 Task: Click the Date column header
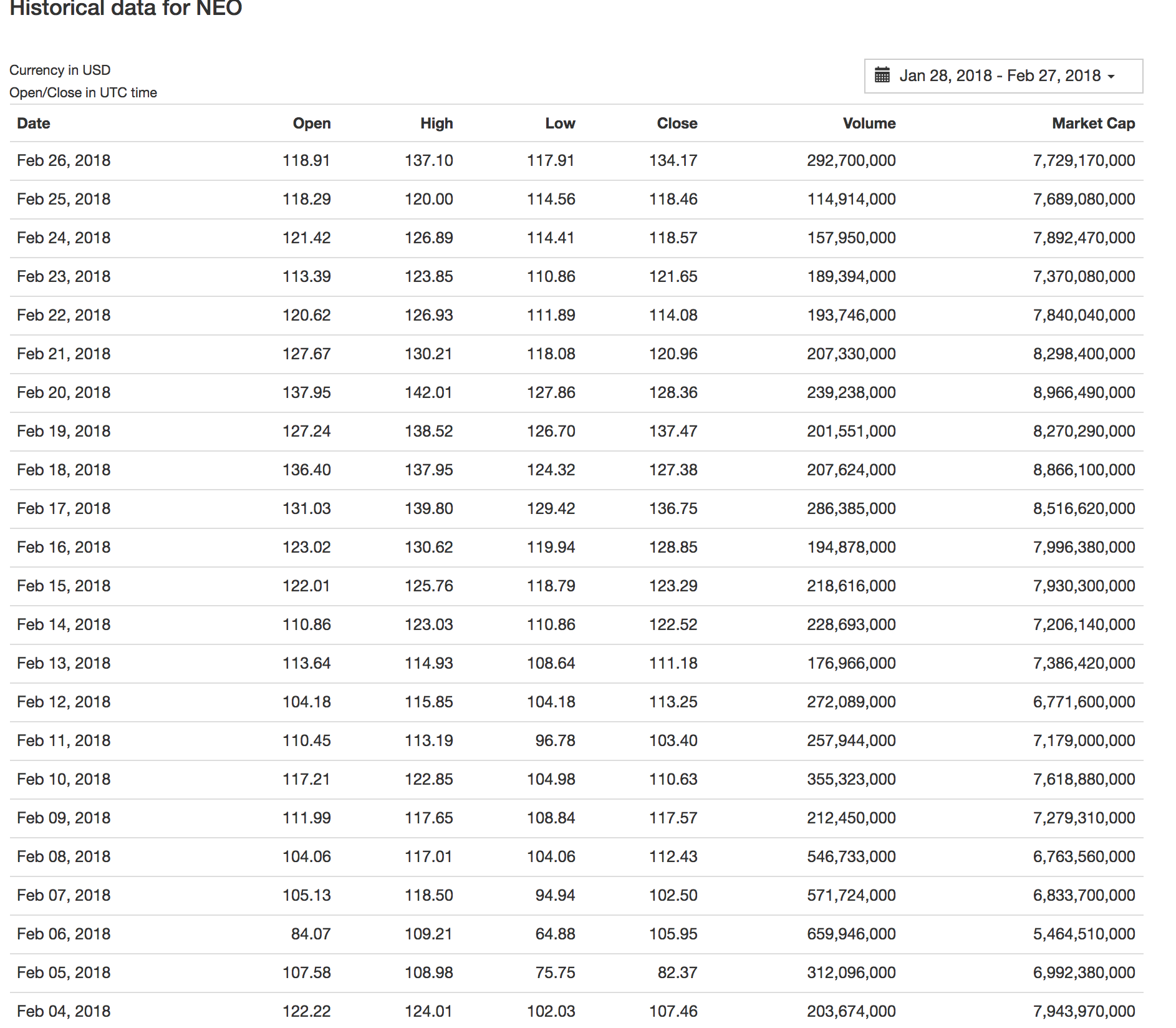coord(34,124)
